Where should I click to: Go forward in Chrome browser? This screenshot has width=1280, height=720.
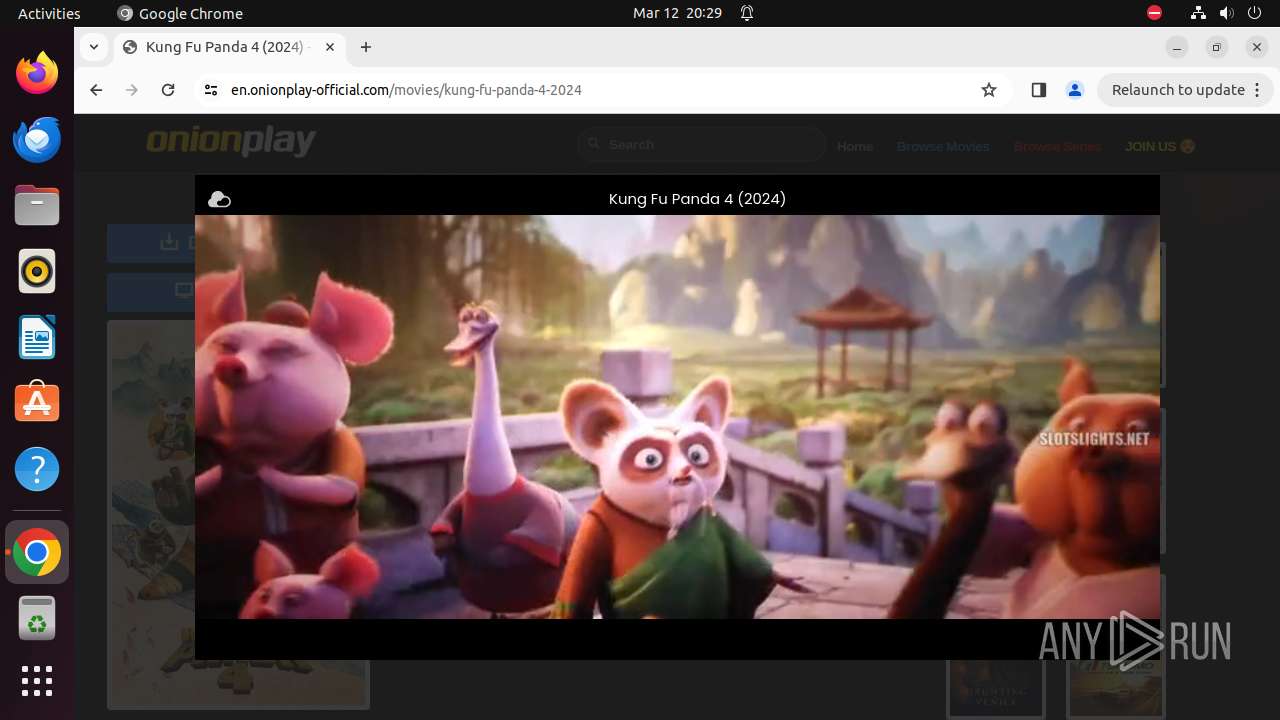pyautogui.click(x=132, y=90)
